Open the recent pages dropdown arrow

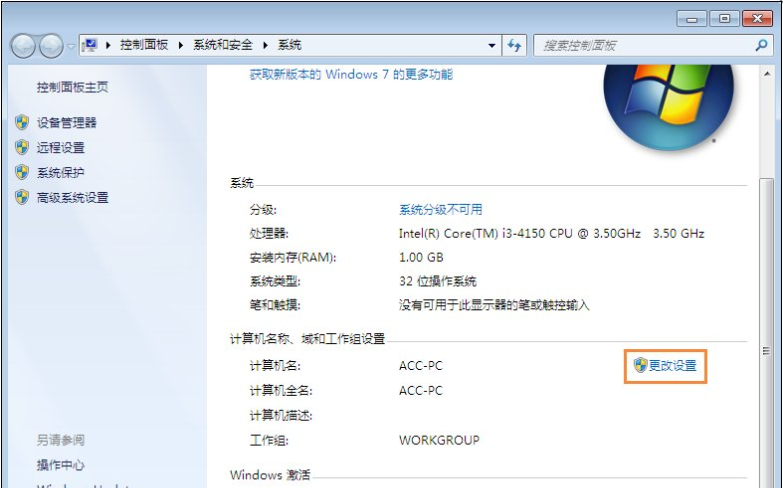point(71,46)
